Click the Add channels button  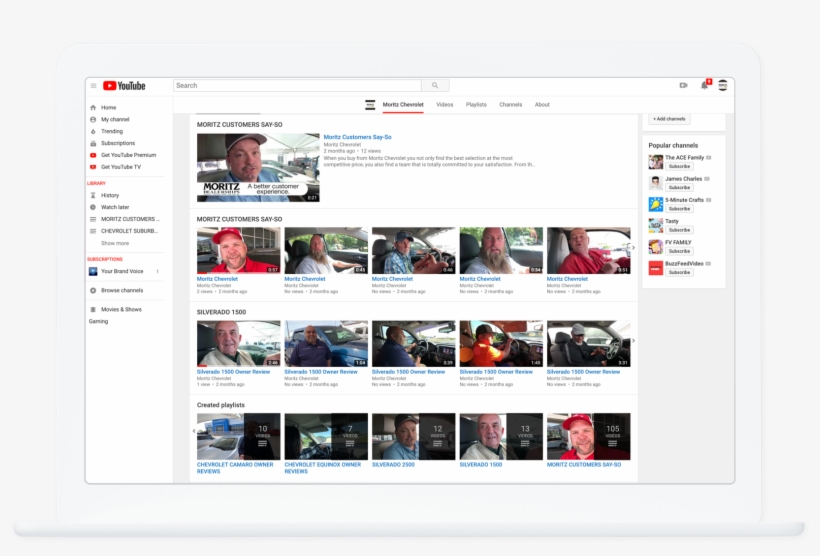point(669,119)
